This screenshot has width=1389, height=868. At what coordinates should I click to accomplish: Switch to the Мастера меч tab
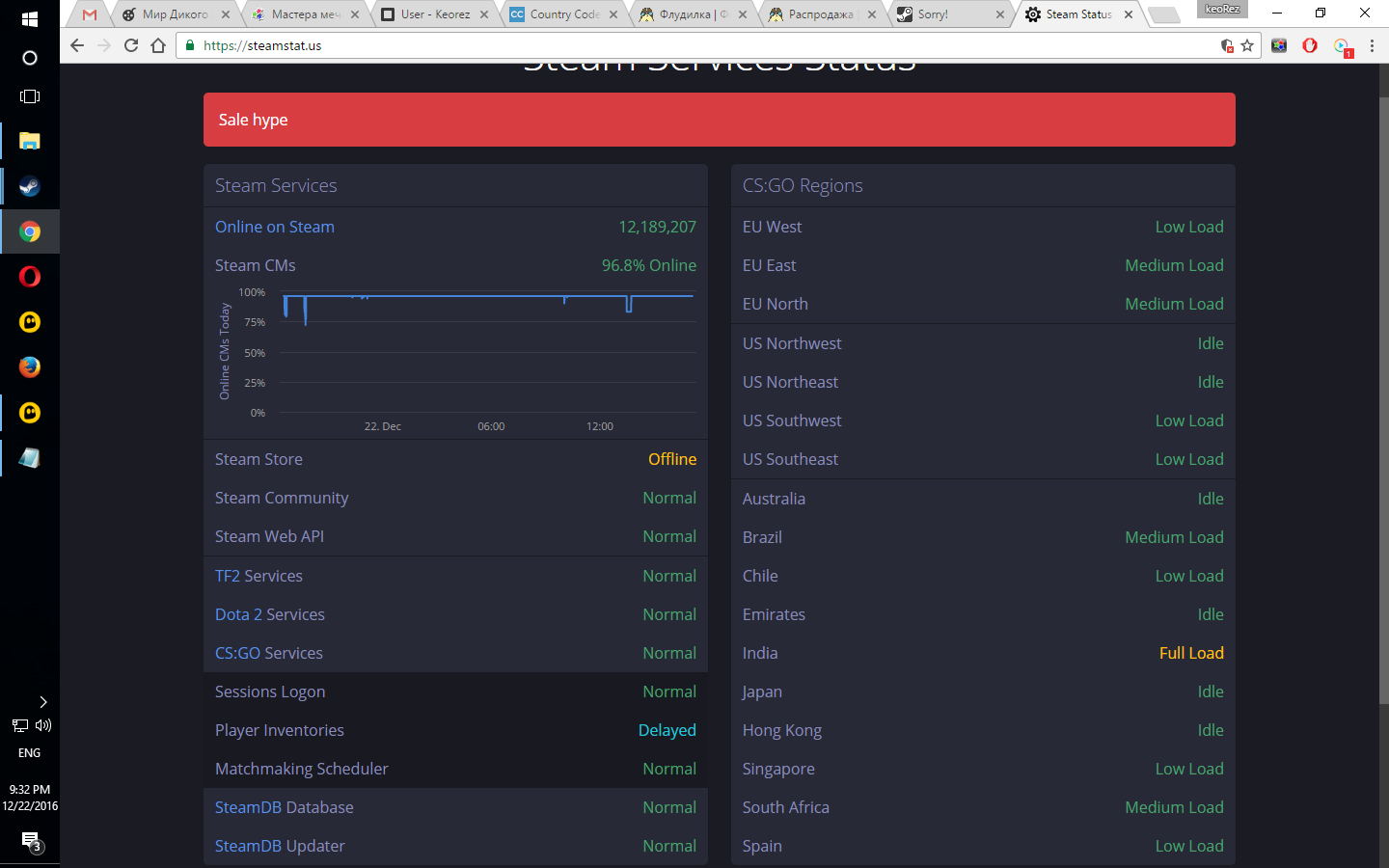(304, 14)
